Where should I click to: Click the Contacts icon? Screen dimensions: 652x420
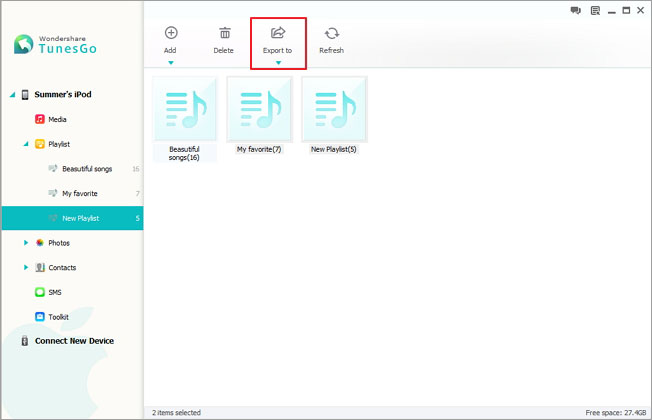point(40,267)
